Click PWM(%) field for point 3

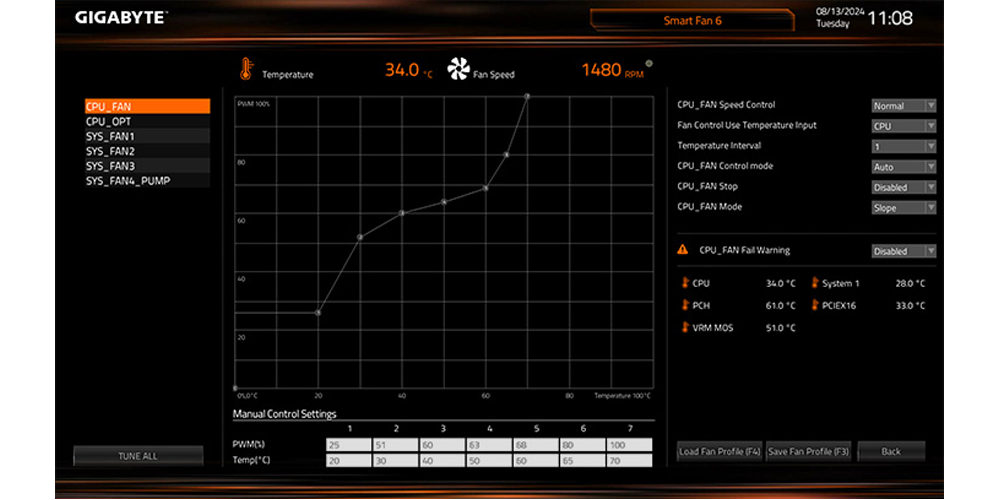[x=442, y=445]
